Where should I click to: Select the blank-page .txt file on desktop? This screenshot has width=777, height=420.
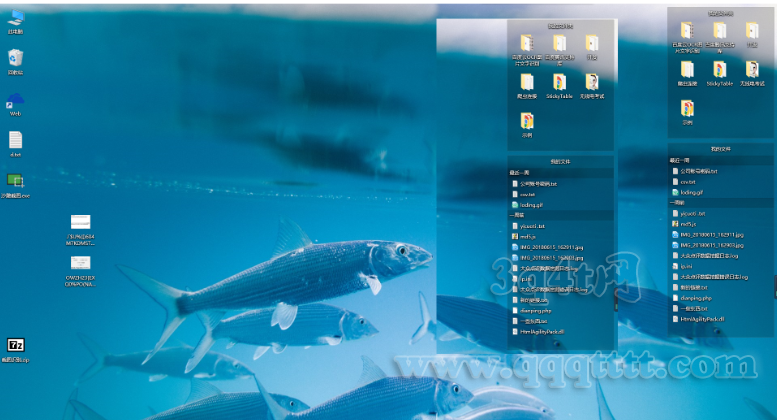coord(15,144)
